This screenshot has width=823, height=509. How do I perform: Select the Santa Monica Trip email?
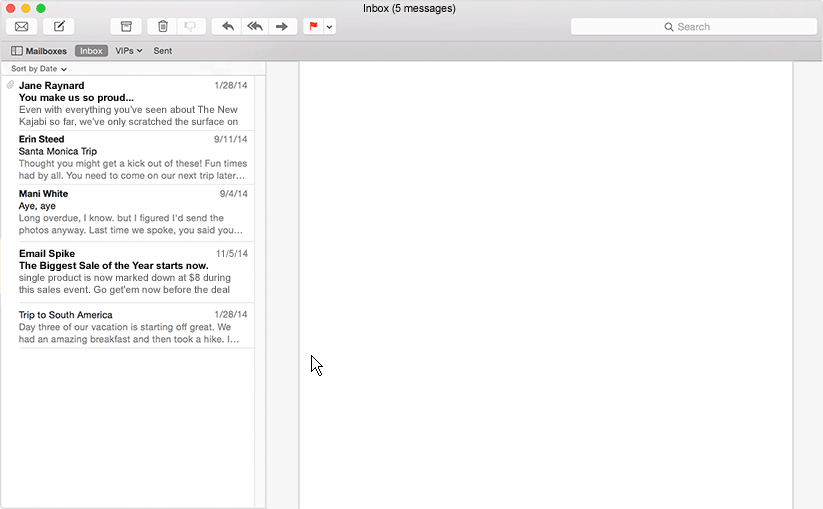[128, 157]
